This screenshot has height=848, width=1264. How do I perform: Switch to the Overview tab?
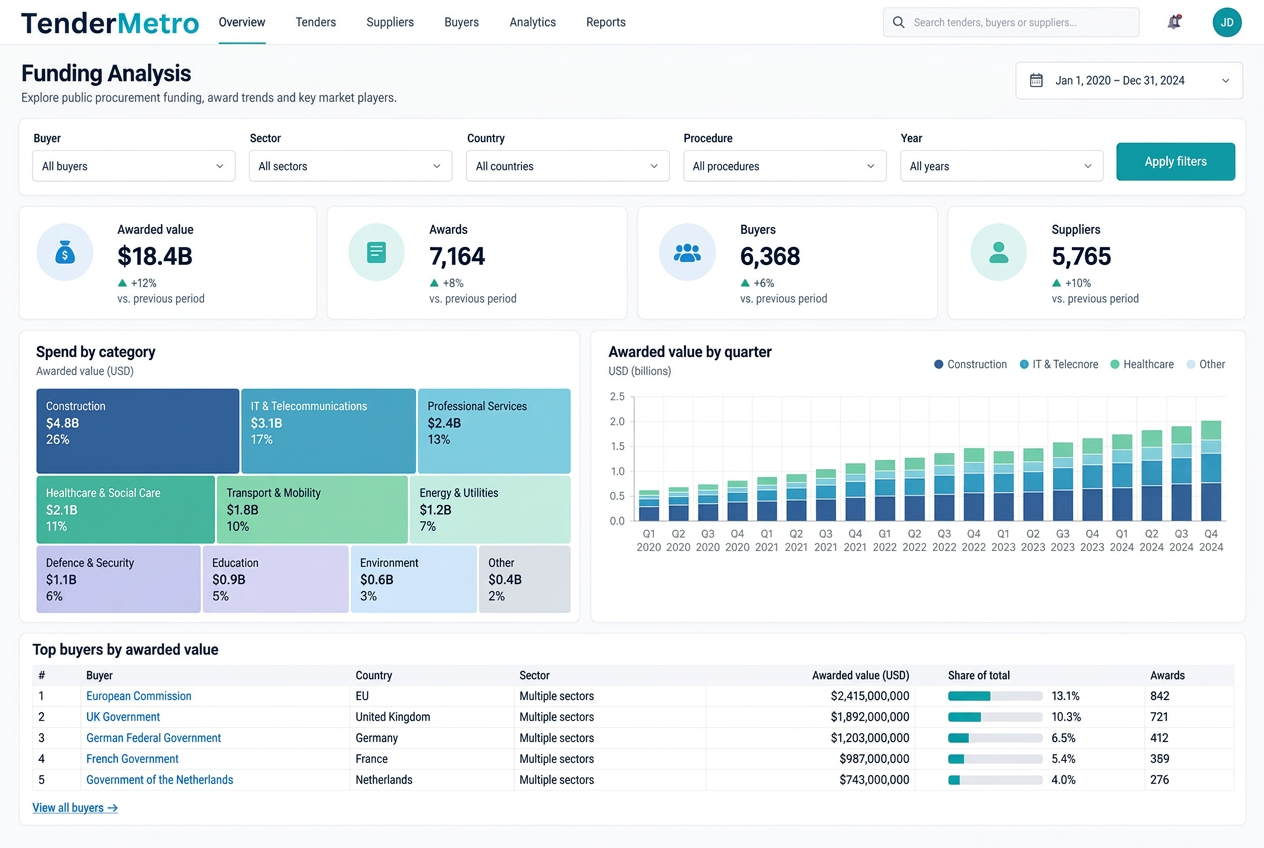pyautogui.click(x=242, y=22)
